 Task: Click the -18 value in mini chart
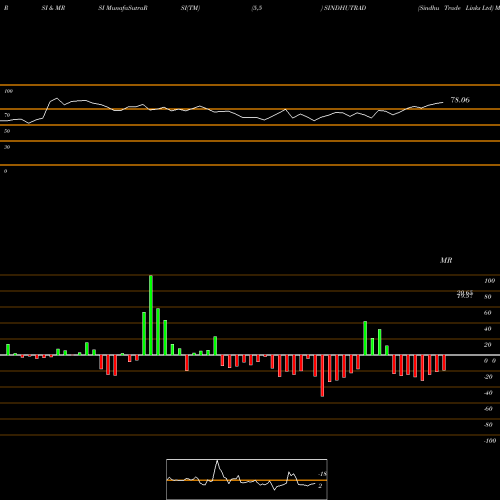click(x=322, y=474)
